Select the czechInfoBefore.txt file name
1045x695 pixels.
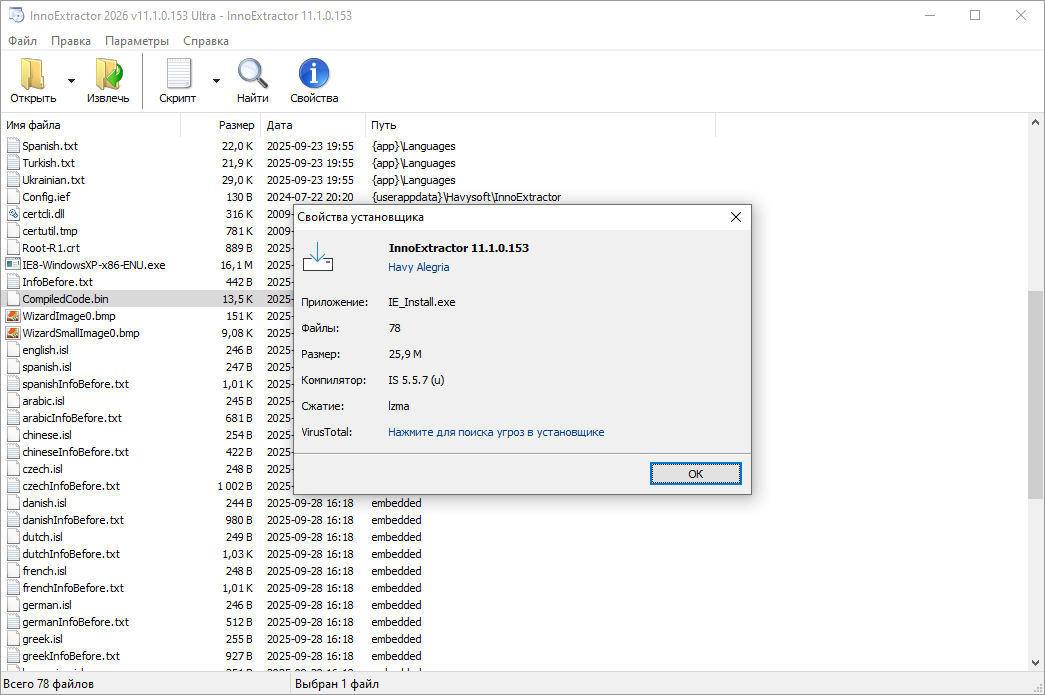tap(71, 486)
